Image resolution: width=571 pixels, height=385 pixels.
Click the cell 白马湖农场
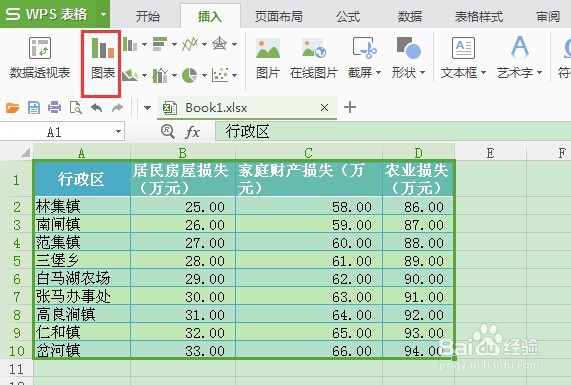[x=82, y=279]
